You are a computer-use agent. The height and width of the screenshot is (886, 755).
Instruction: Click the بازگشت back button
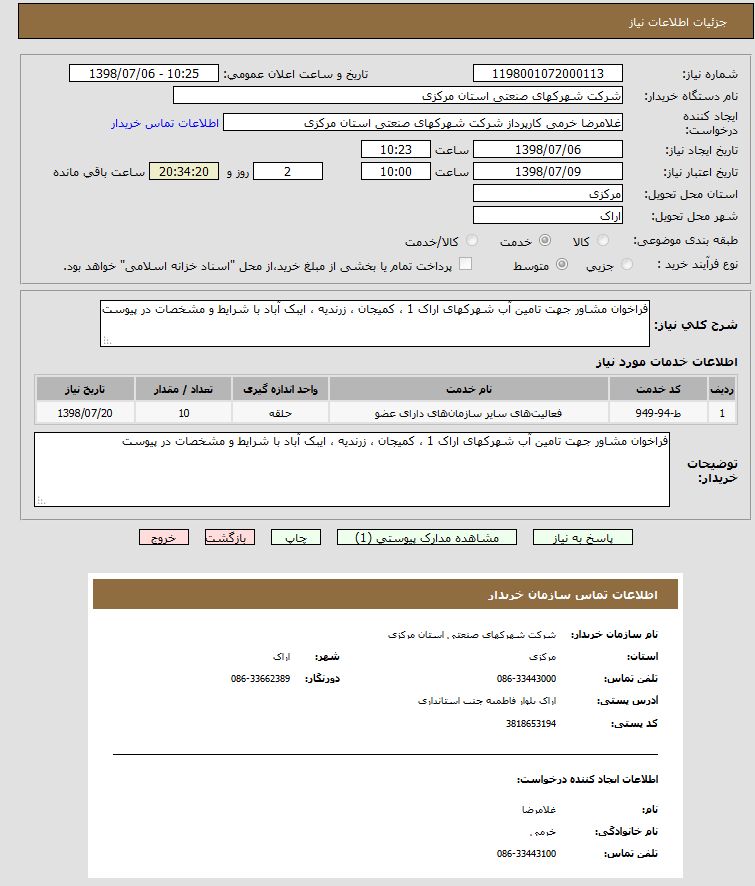tap(229, 537)
